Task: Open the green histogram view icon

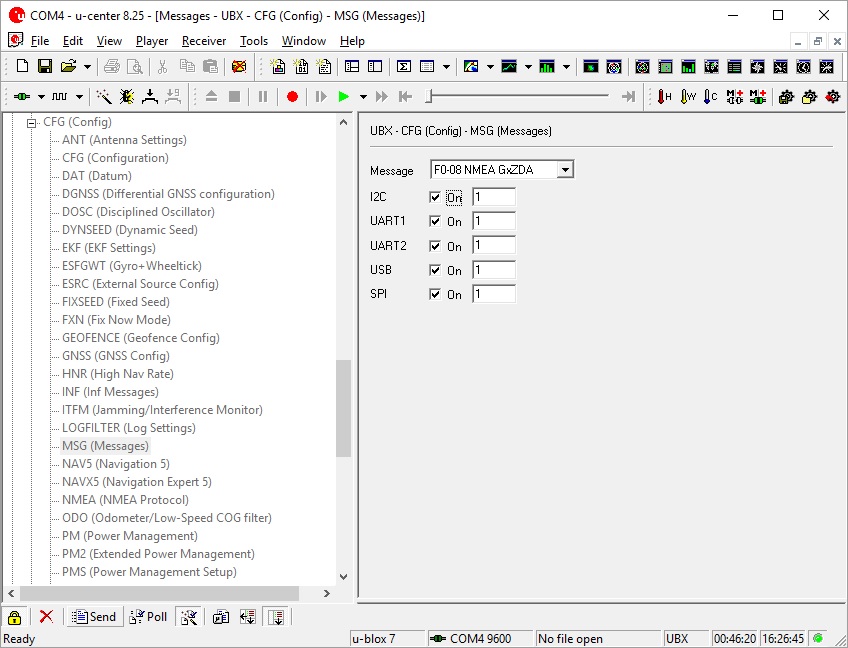Action: pos(547,66)
